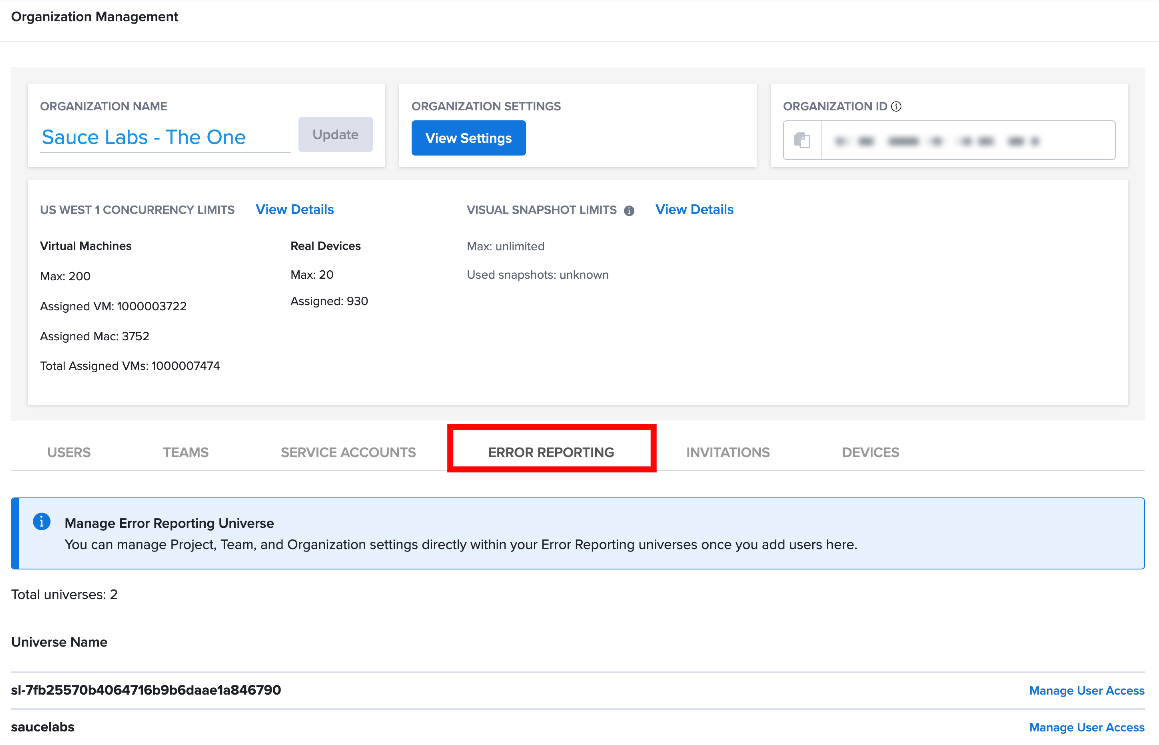View details for US West 1 concurrency limits
Screen dimensions: 1159x745
[x=295, y=209]
